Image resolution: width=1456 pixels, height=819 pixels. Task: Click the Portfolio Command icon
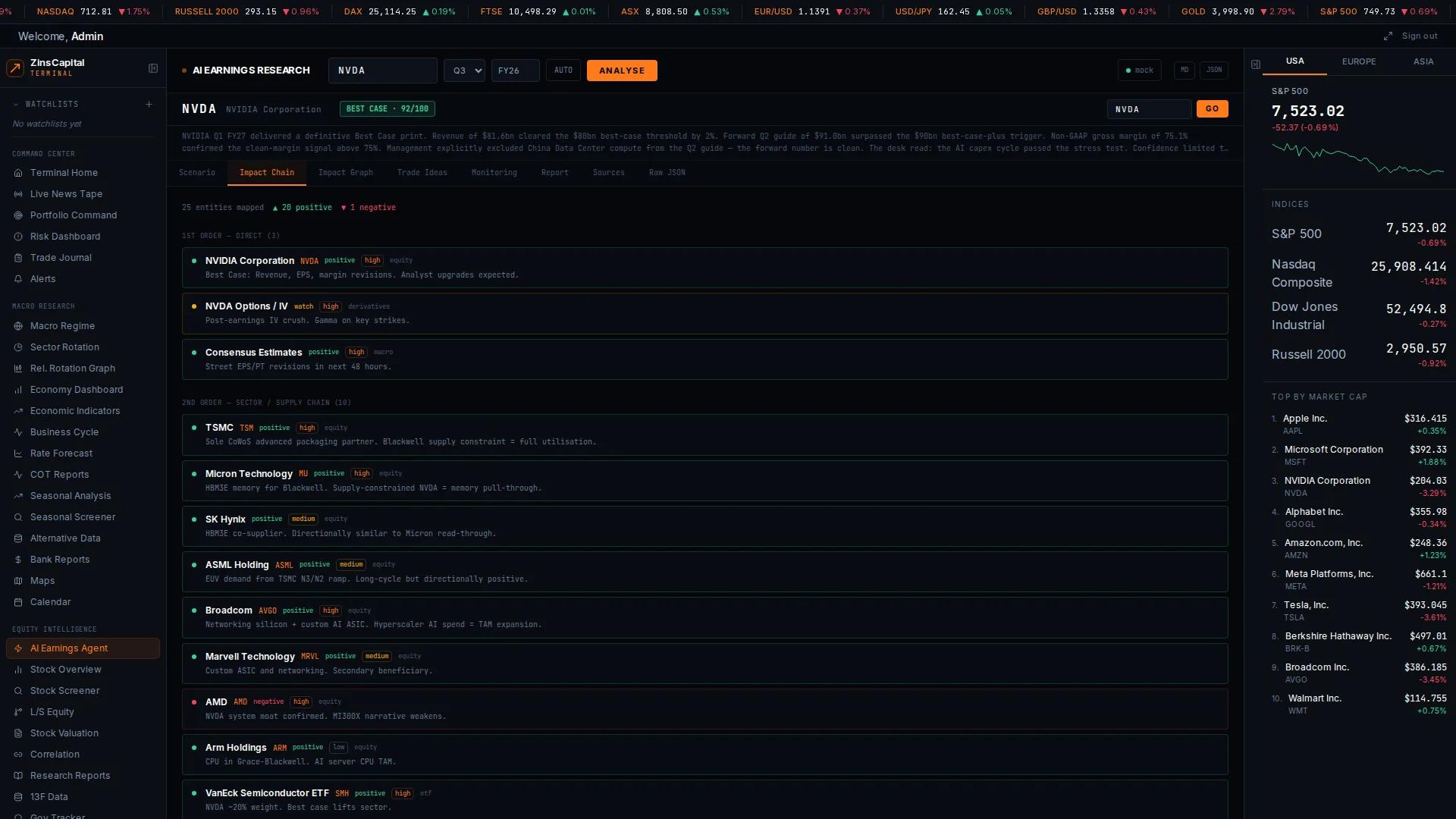point(18,215)
